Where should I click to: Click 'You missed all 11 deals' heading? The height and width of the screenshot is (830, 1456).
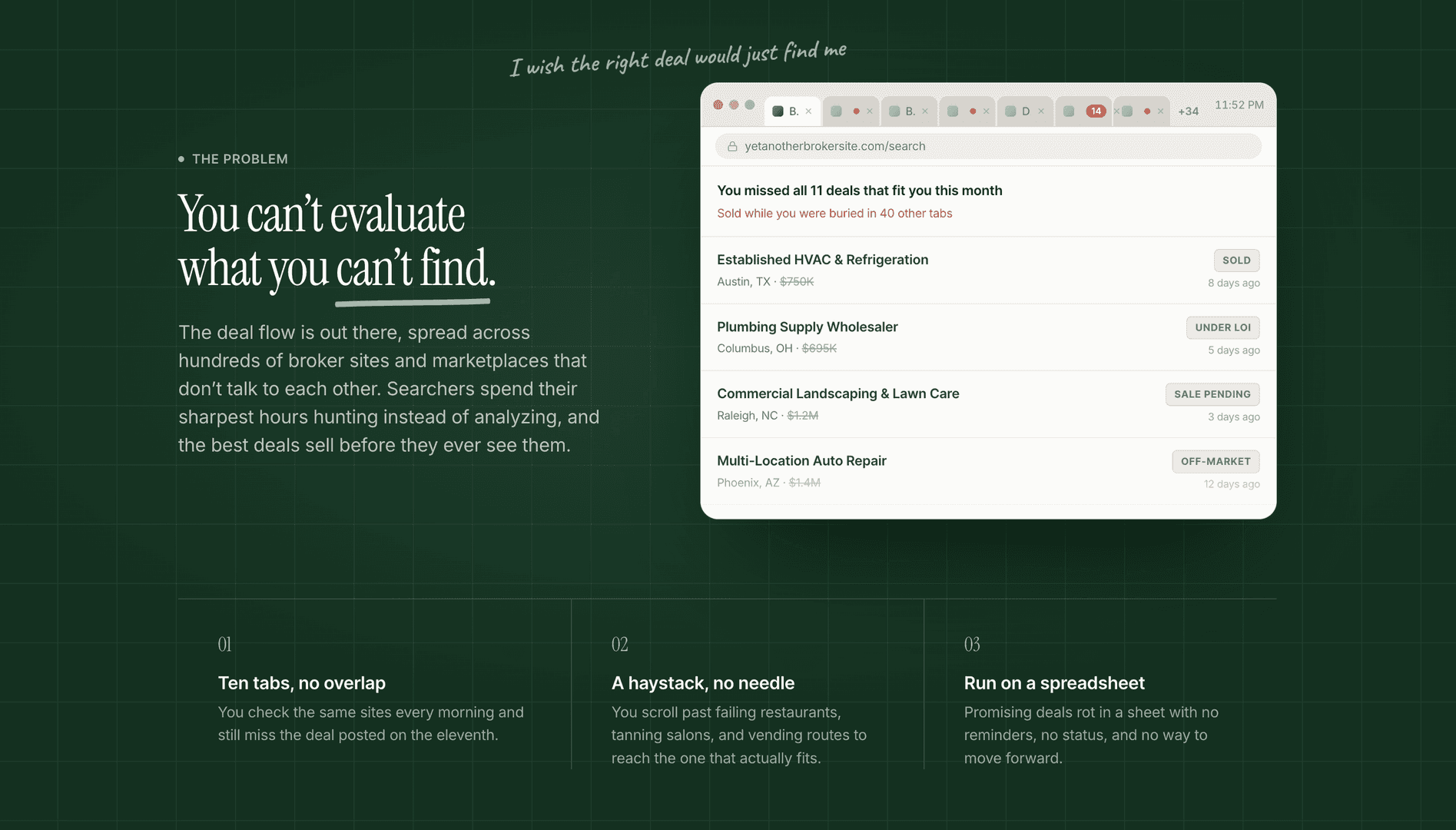coord(860,191)
